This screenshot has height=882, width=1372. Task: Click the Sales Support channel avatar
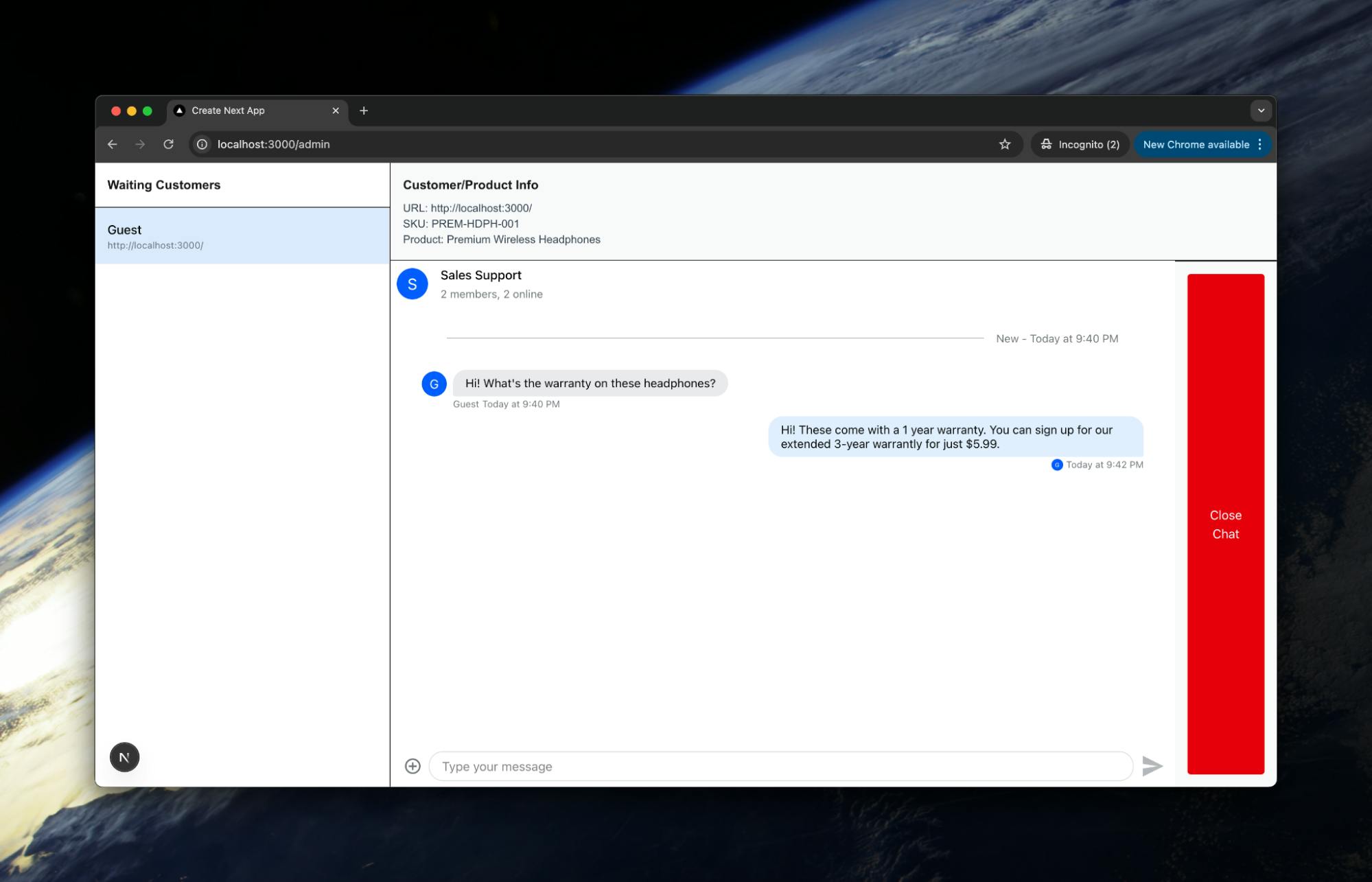click(412, 284)
